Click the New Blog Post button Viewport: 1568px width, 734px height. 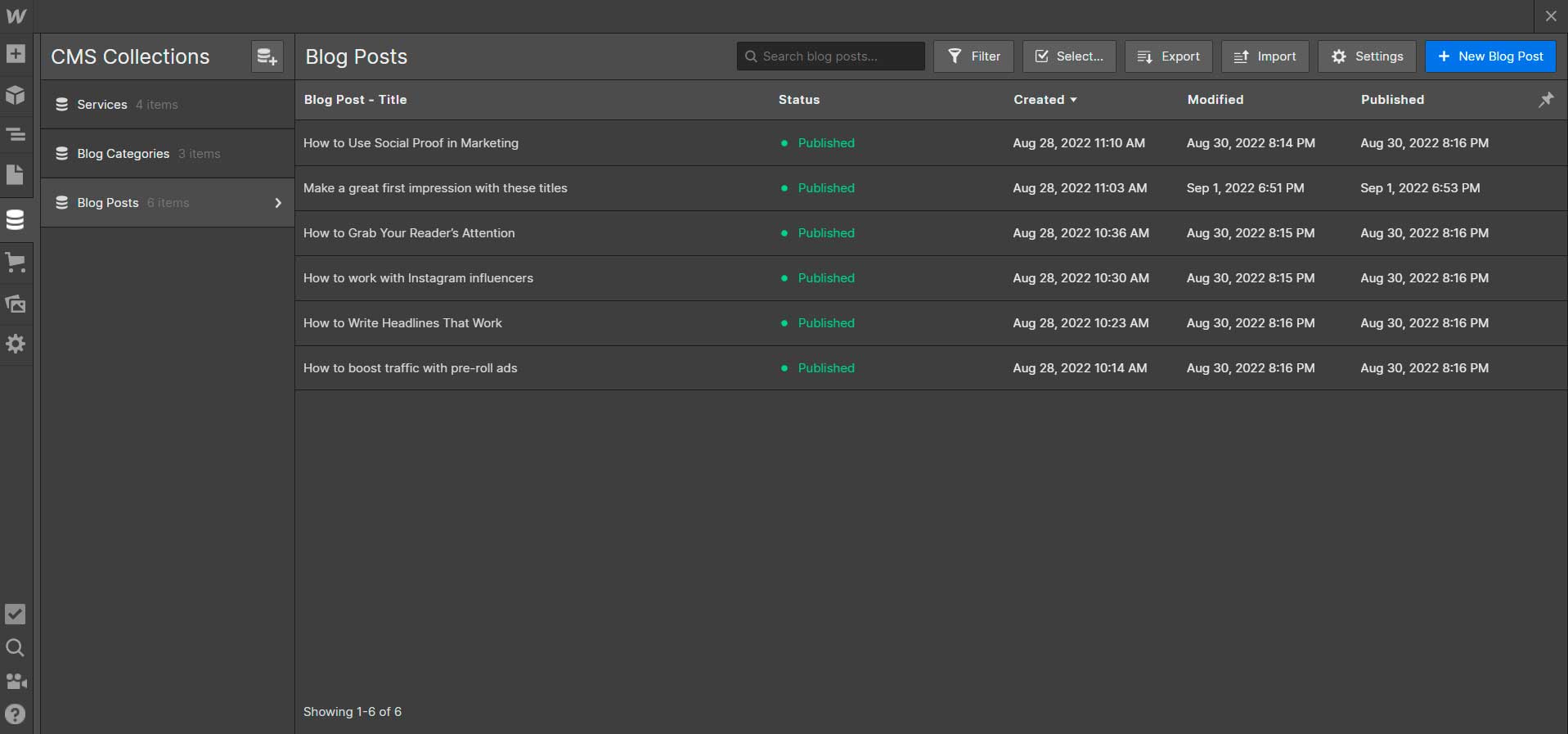1490,56
